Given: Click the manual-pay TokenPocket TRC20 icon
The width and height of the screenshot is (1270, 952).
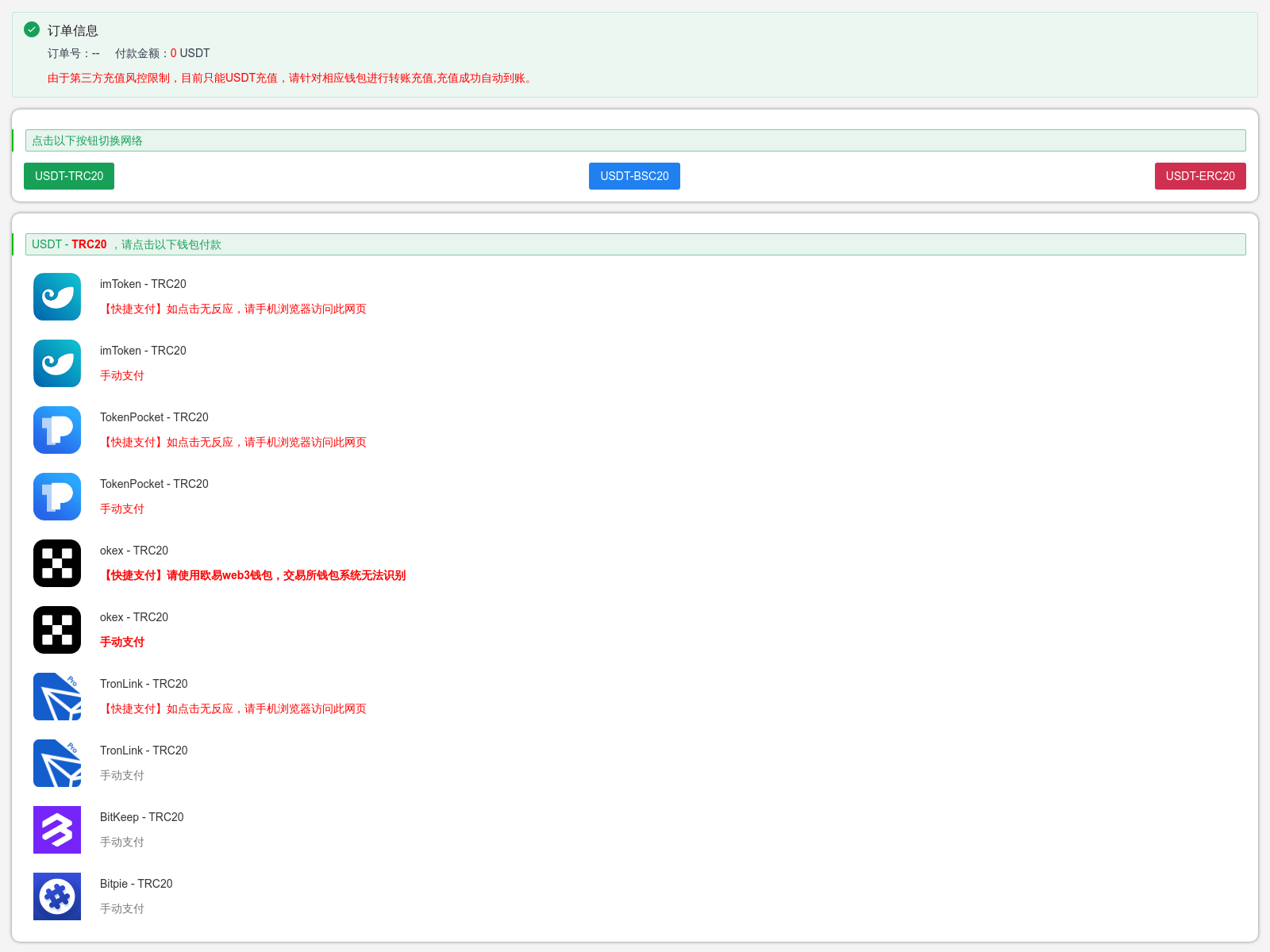Looking at the screenshot, I should click(x=57, y=497).
